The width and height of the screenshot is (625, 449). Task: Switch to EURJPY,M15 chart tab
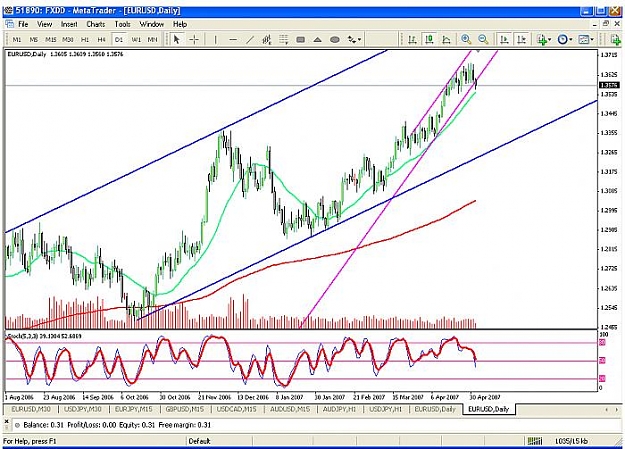coord(134,409)
